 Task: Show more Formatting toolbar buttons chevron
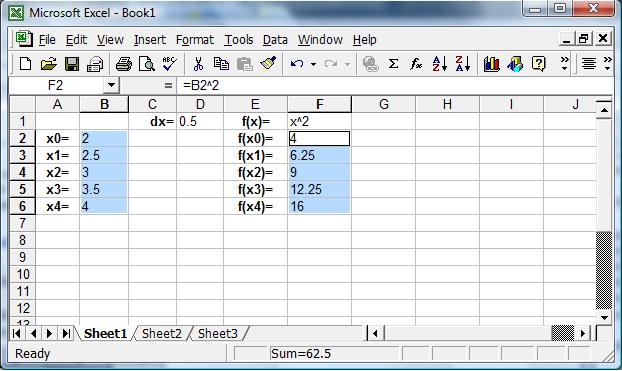click(607, 63)
